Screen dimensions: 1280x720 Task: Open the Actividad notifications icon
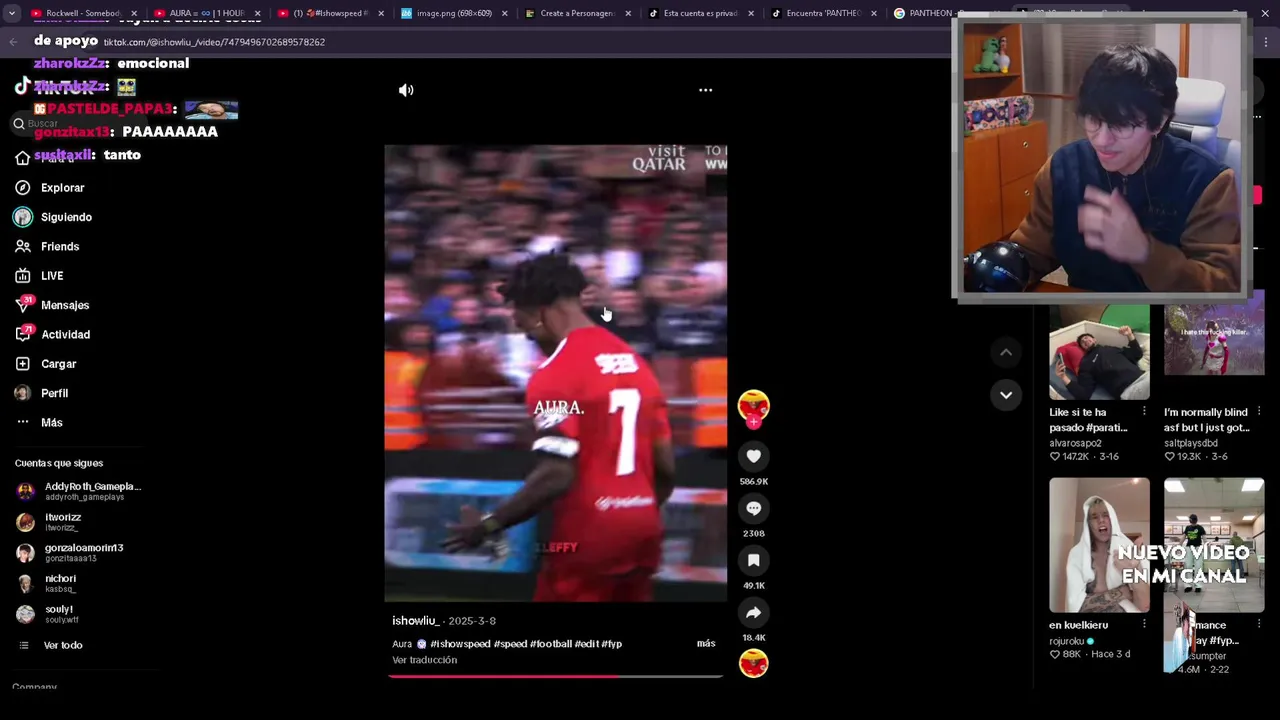click(23, 334)
